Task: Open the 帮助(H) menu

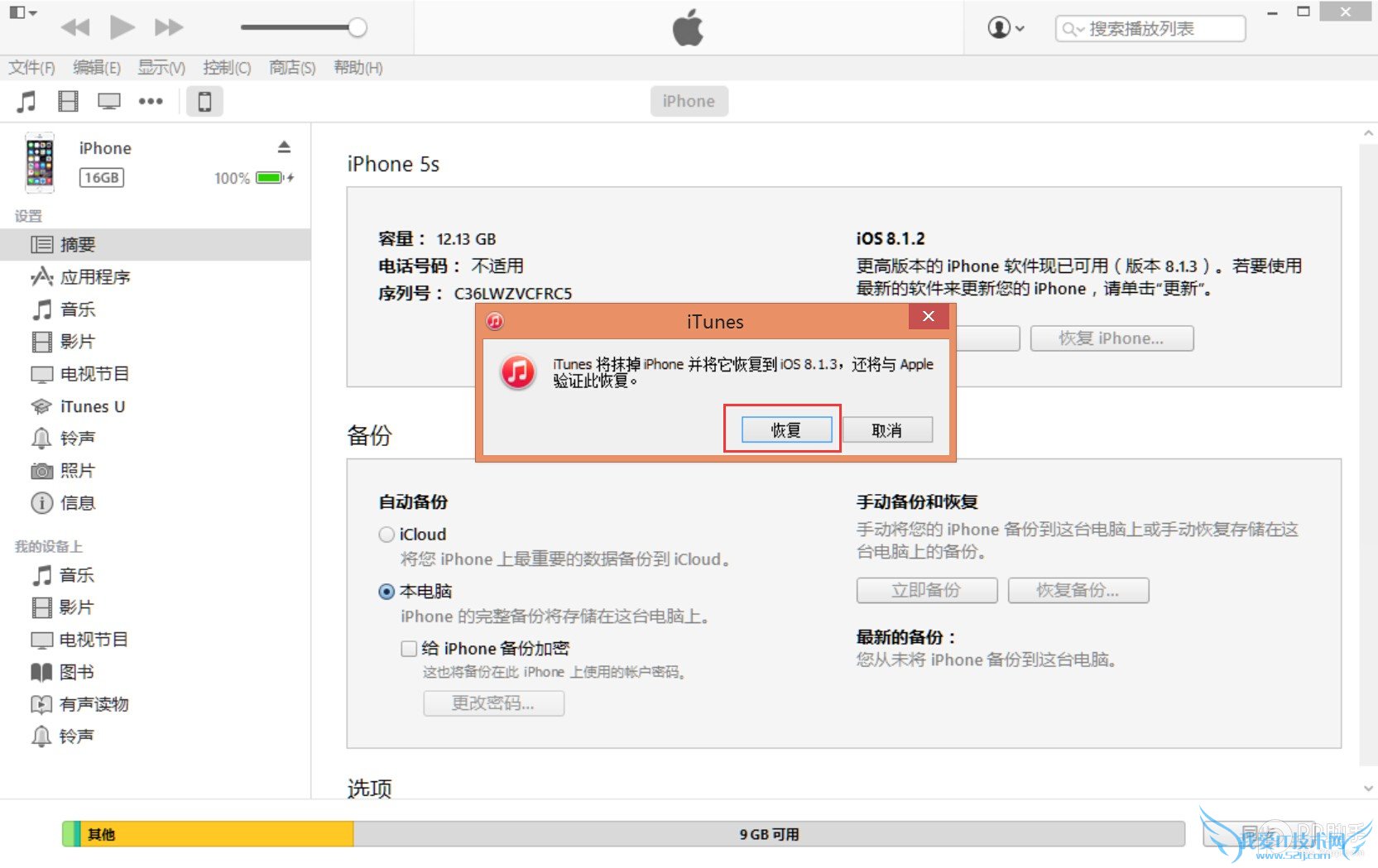Action: [x=358, y=68]
